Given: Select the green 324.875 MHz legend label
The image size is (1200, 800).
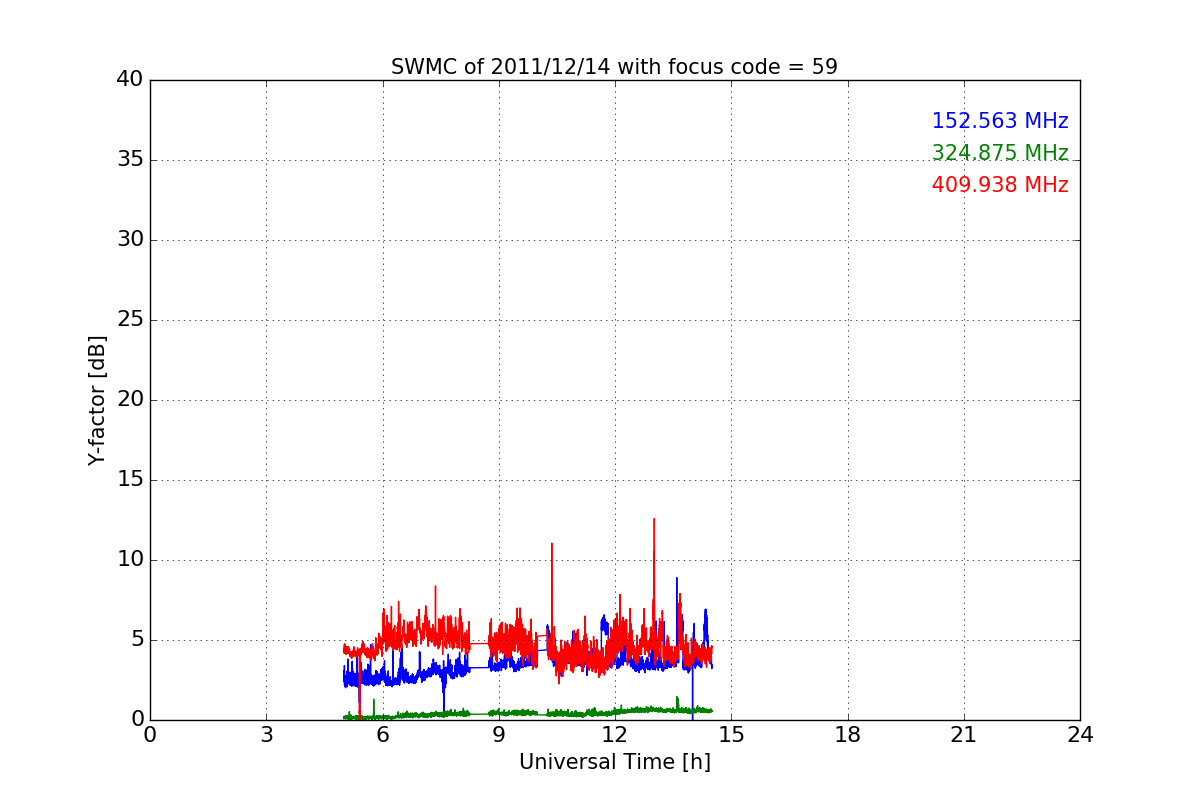Looking at the screenshot, I should [1000, 153].
